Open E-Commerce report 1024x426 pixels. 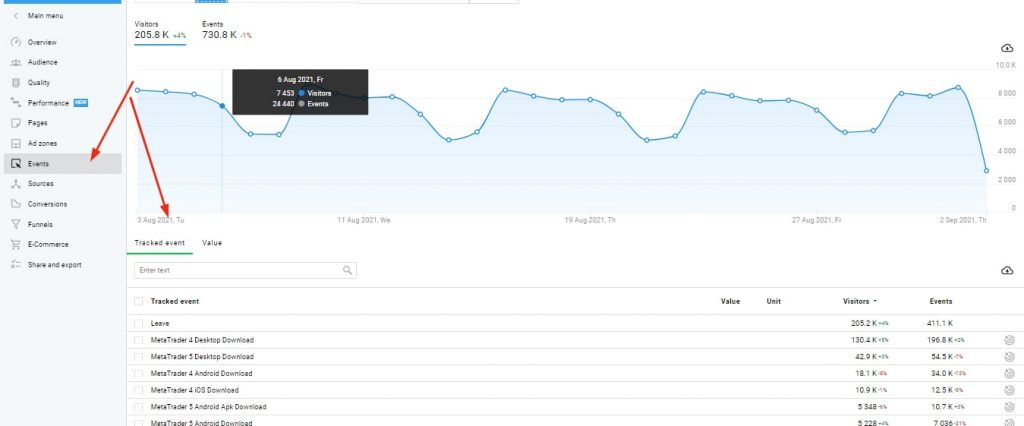[x=48, y=244]
